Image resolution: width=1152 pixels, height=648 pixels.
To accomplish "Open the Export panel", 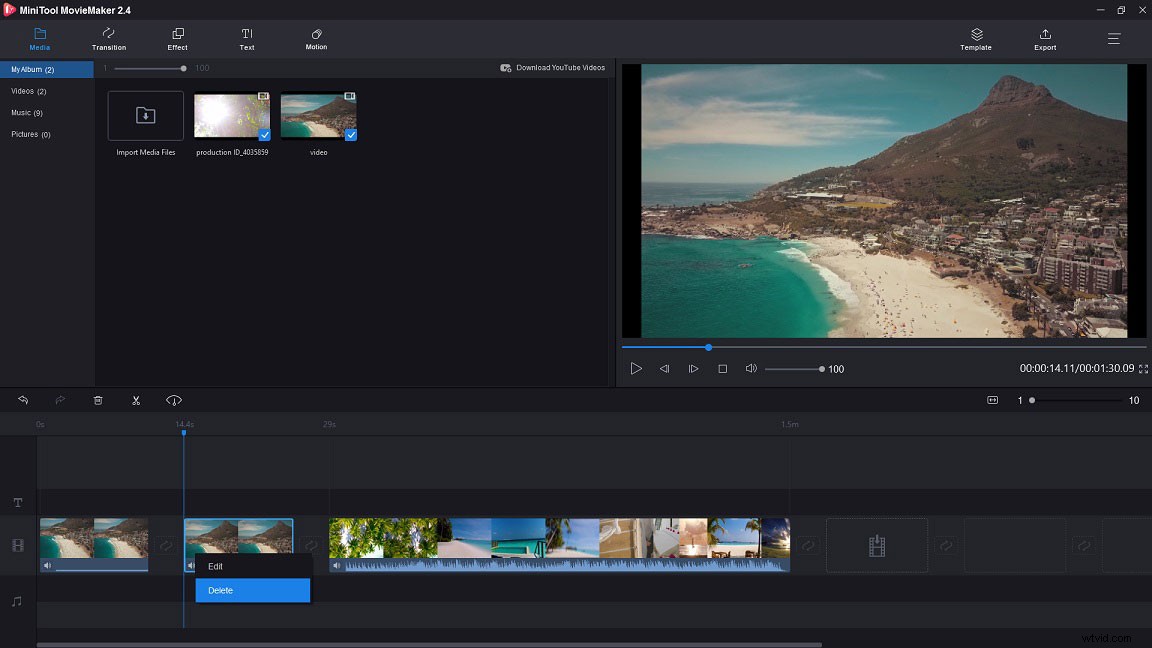I will pos(1044,40).
